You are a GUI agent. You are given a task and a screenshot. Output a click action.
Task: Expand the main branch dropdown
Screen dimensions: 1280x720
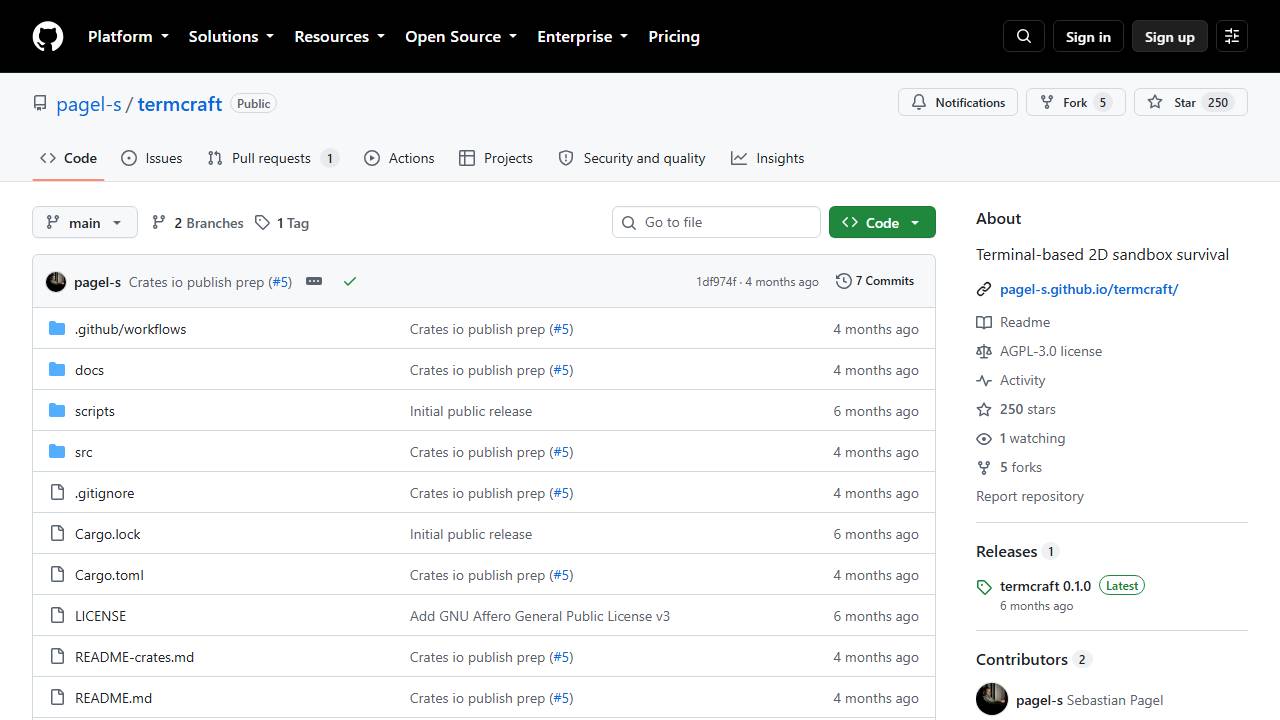coord(85,222)
